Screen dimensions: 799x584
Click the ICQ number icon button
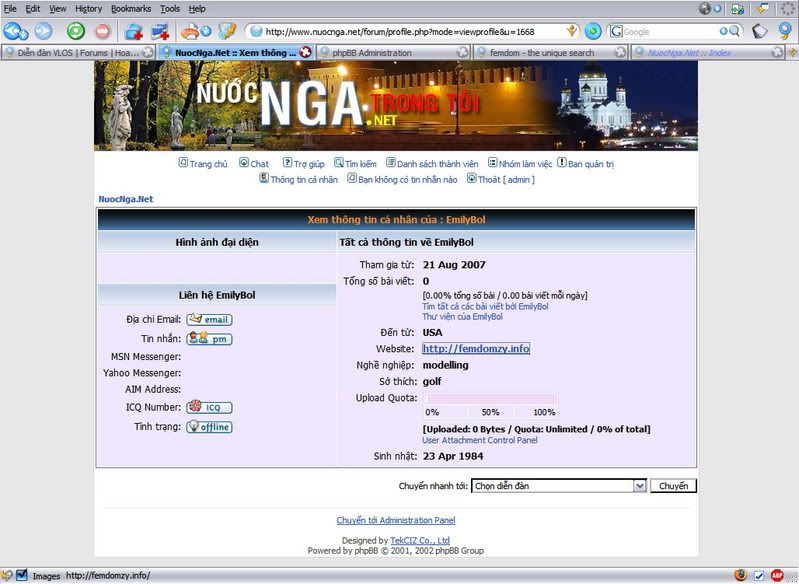pos(209,407)
